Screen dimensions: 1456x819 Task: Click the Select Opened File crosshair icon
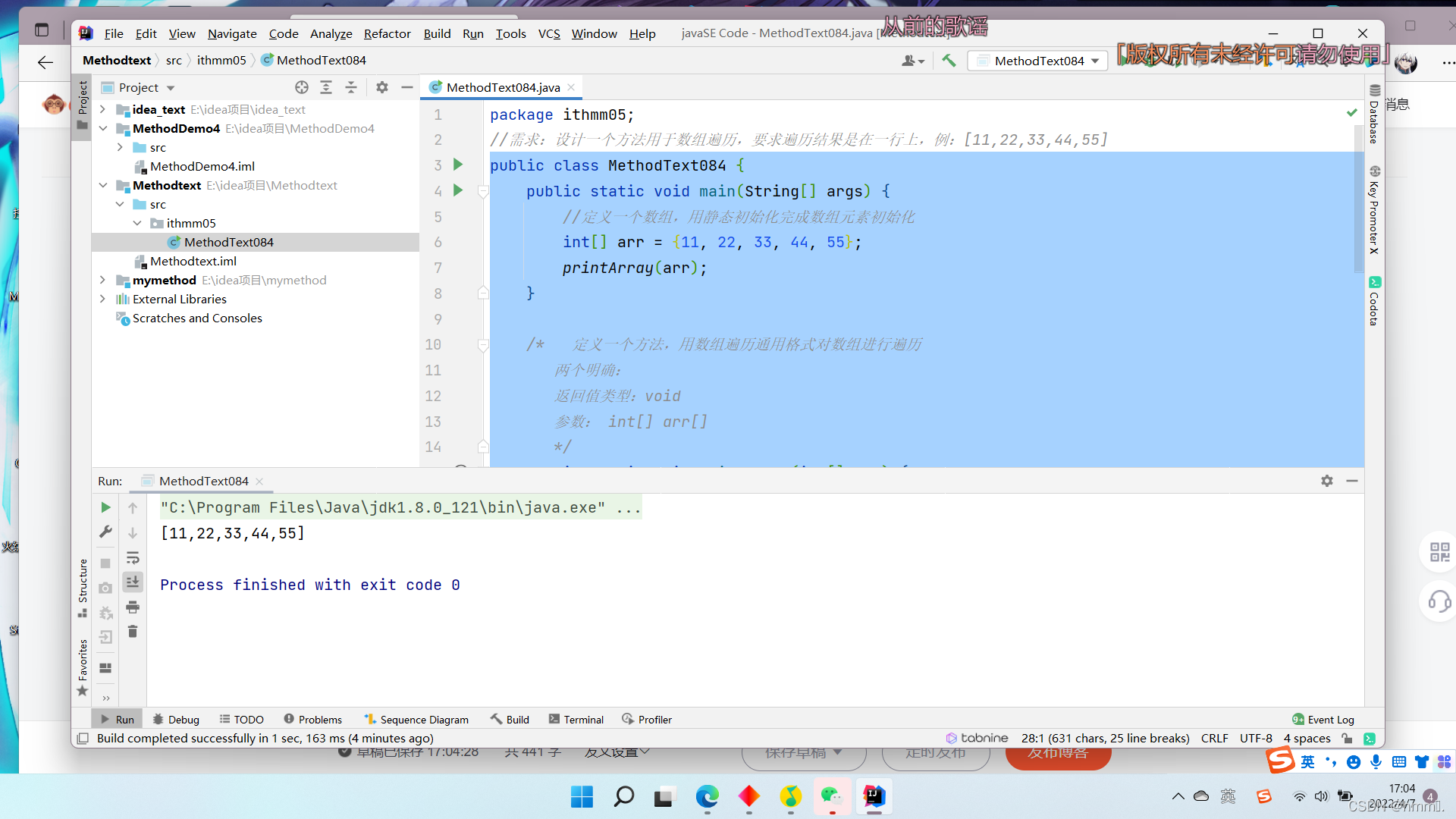pyautogui.click(x=302, y=87)
